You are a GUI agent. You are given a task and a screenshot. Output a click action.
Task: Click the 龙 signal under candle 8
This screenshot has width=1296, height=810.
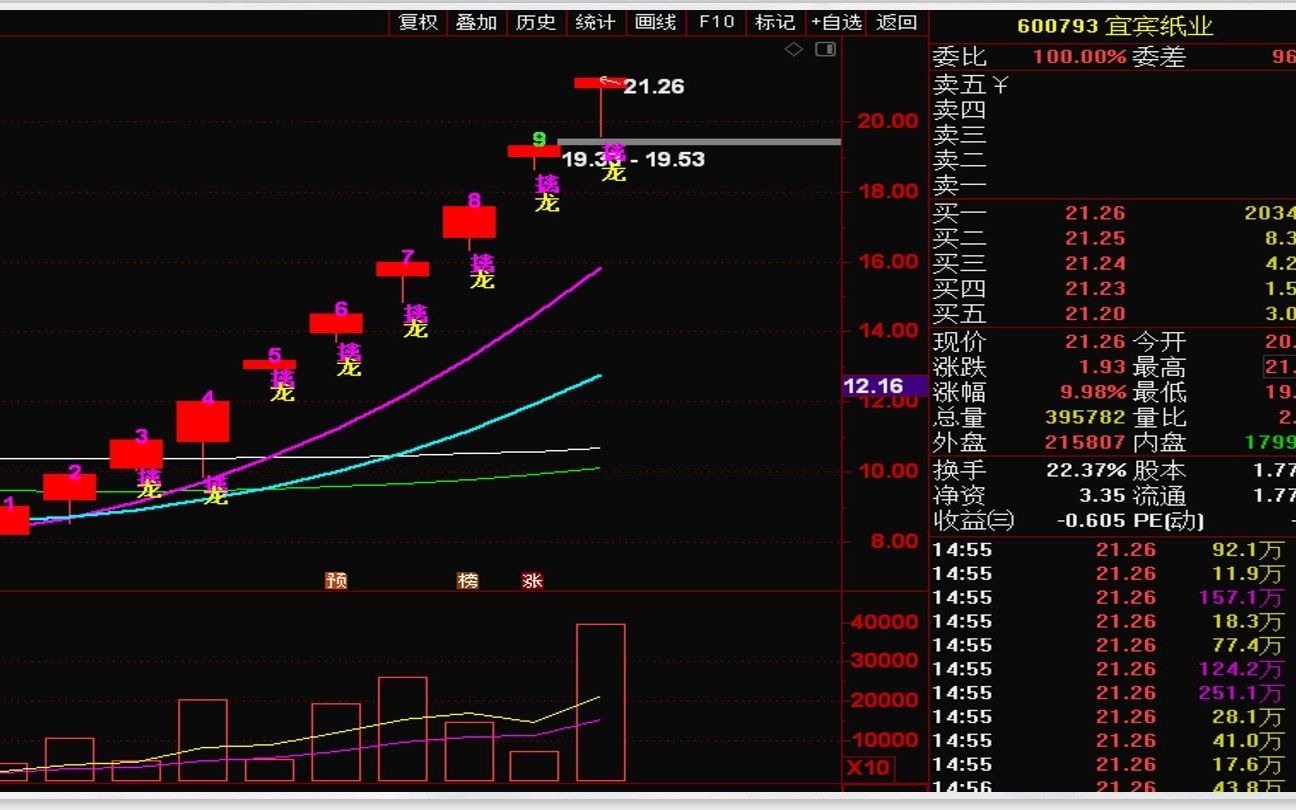point(482,281)
